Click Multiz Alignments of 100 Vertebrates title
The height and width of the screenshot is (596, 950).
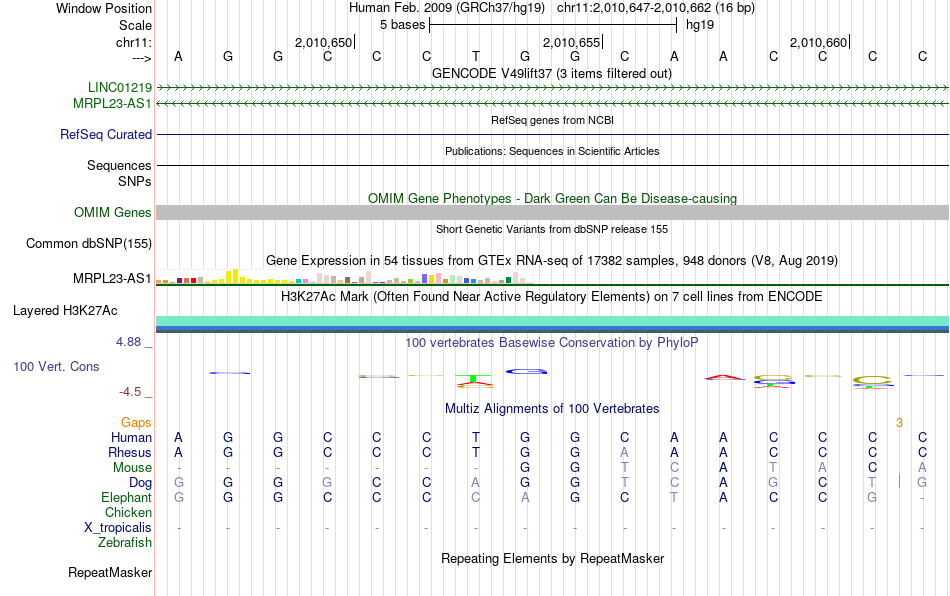click(x=552, y=408)
